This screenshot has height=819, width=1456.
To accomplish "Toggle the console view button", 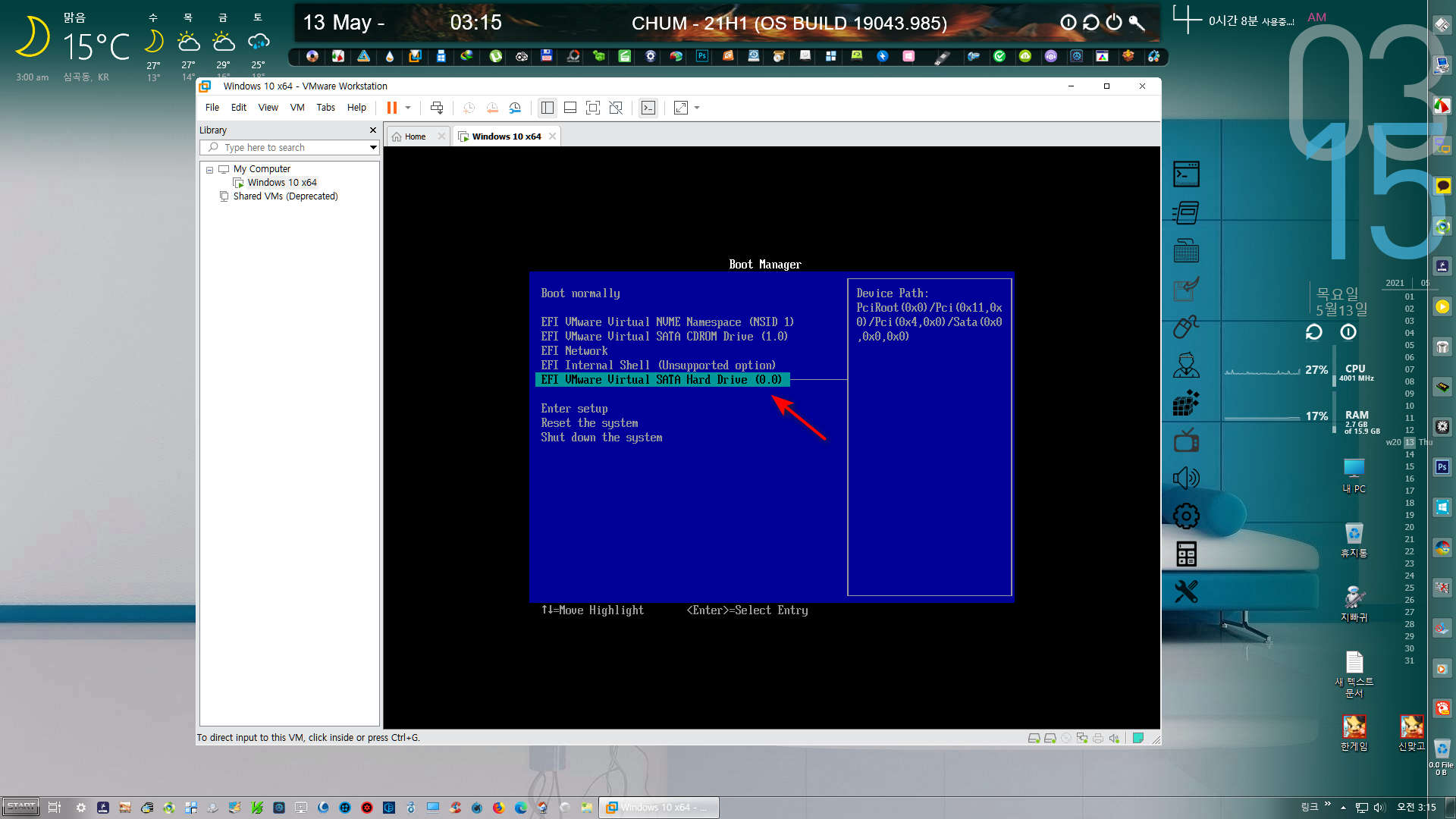I will click(648, 108).
